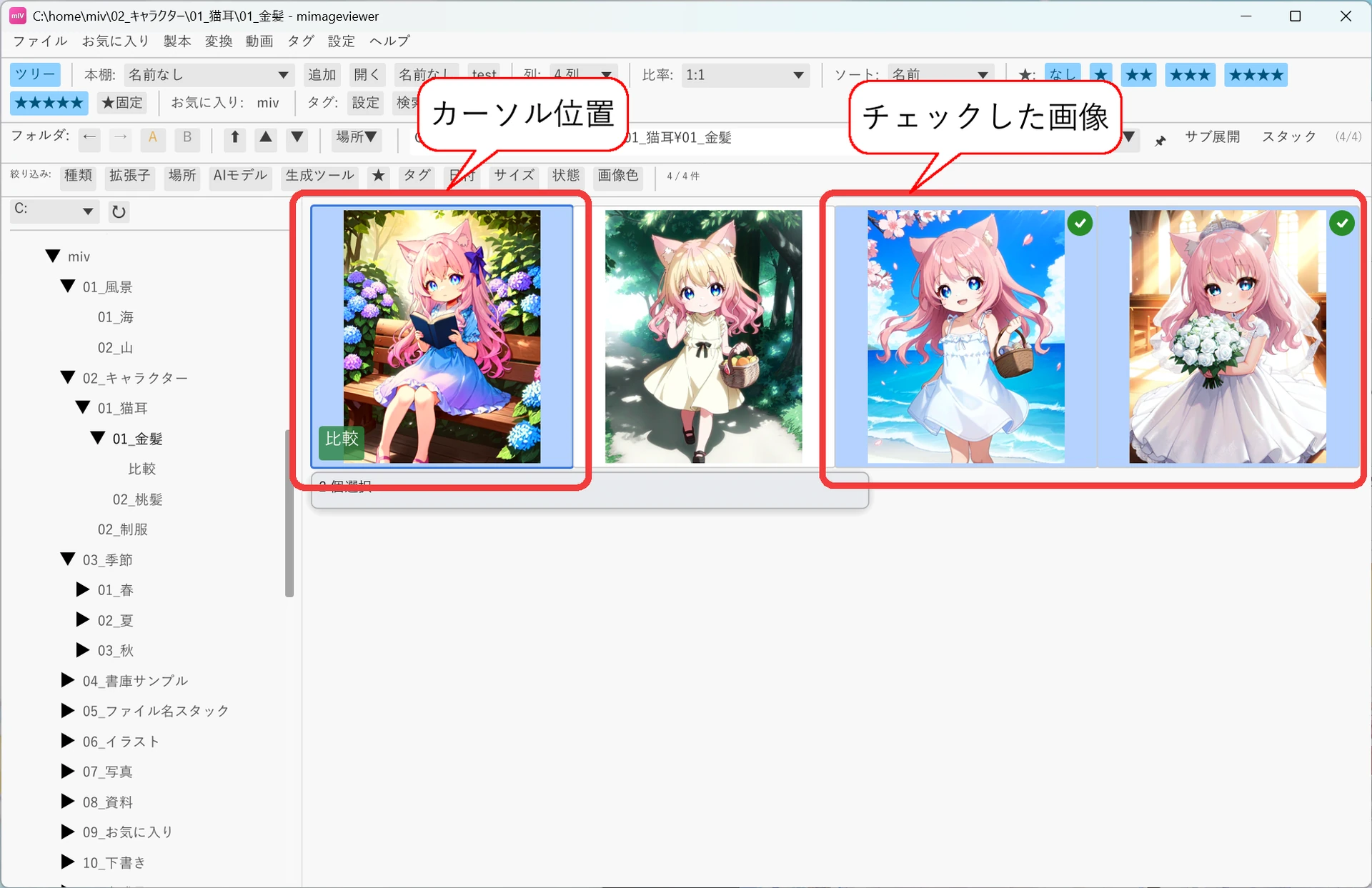Click the 開く button
This screenshot has height=888, width=1372.
(x=367, y=74)
